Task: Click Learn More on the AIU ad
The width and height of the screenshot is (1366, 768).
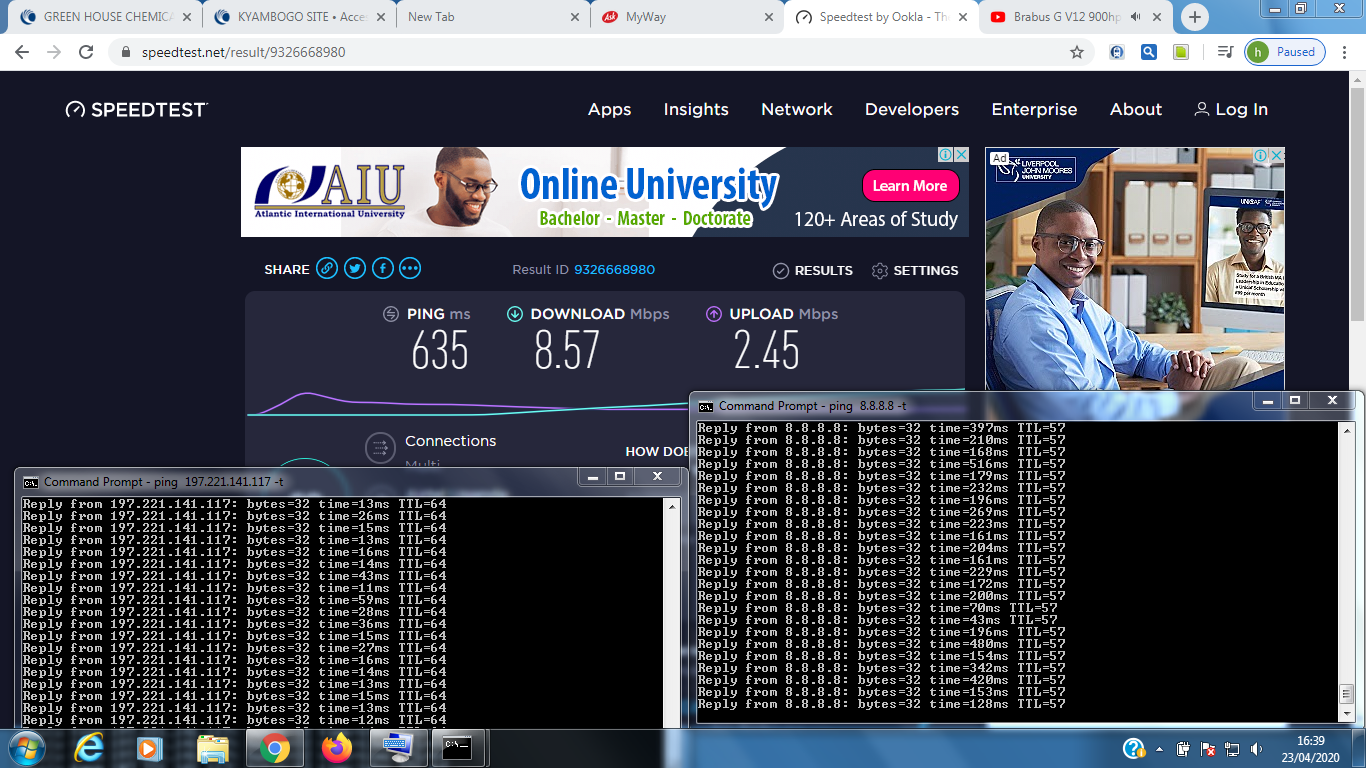Action: click(x=910, y=186)
